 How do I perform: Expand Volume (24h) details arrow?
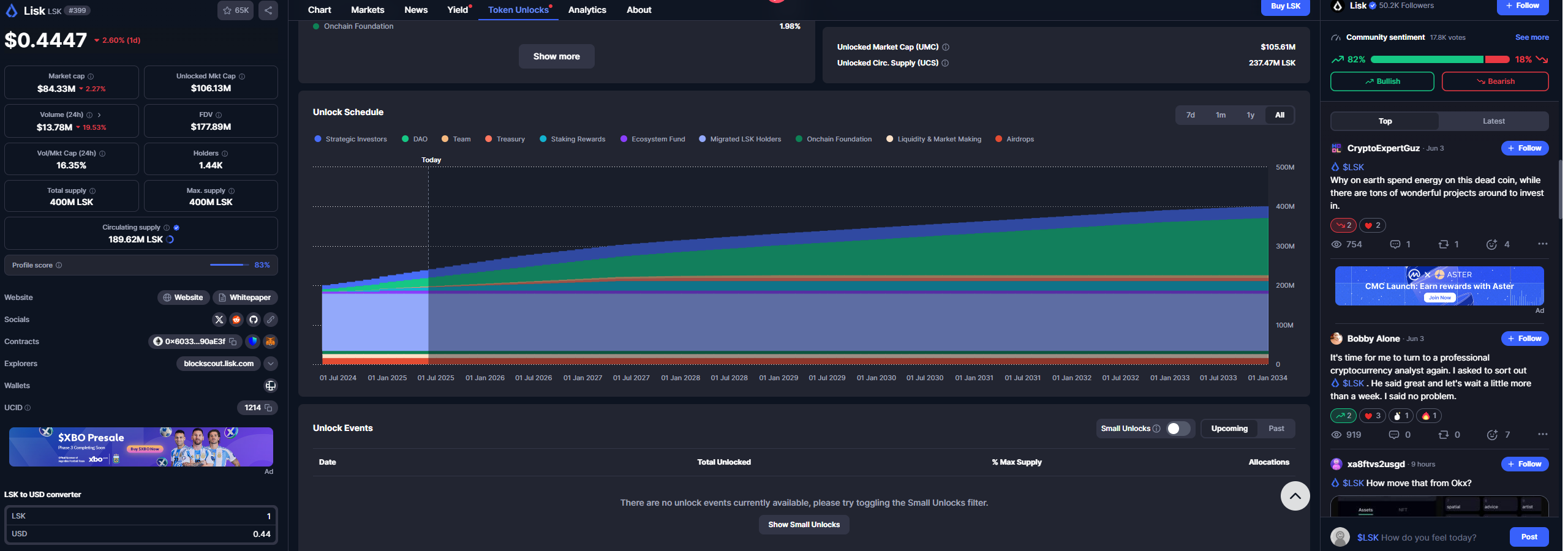[99, 115]
